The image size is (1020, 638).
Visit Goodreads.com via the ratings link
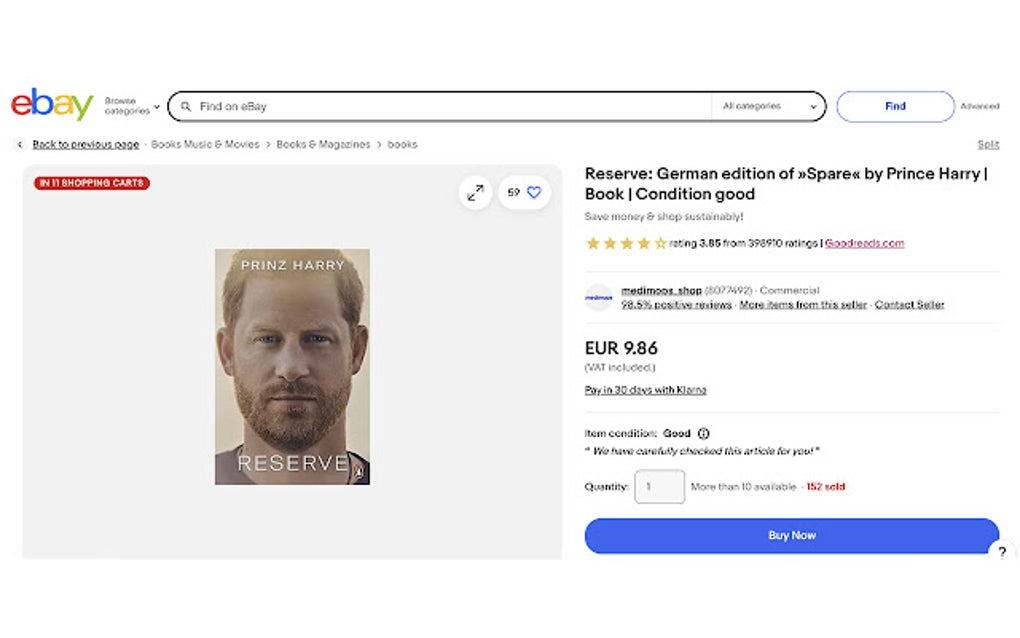[864, 242]
